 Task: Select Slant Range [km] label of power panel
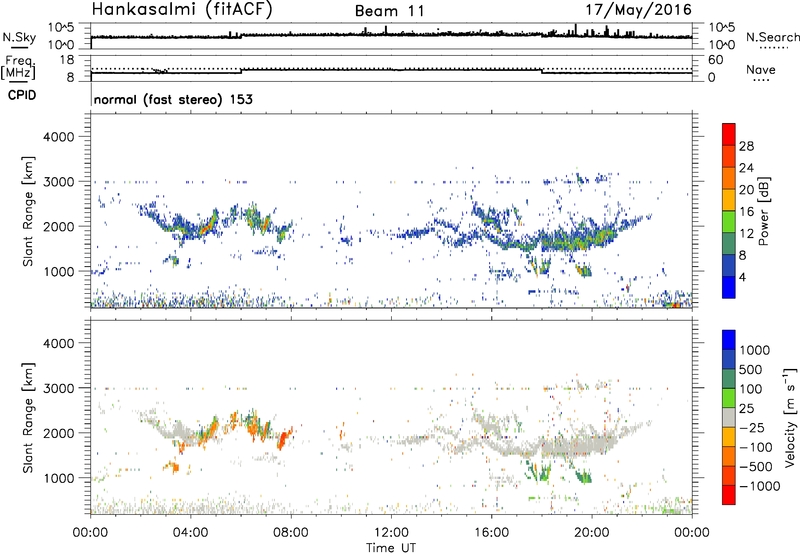28,211
